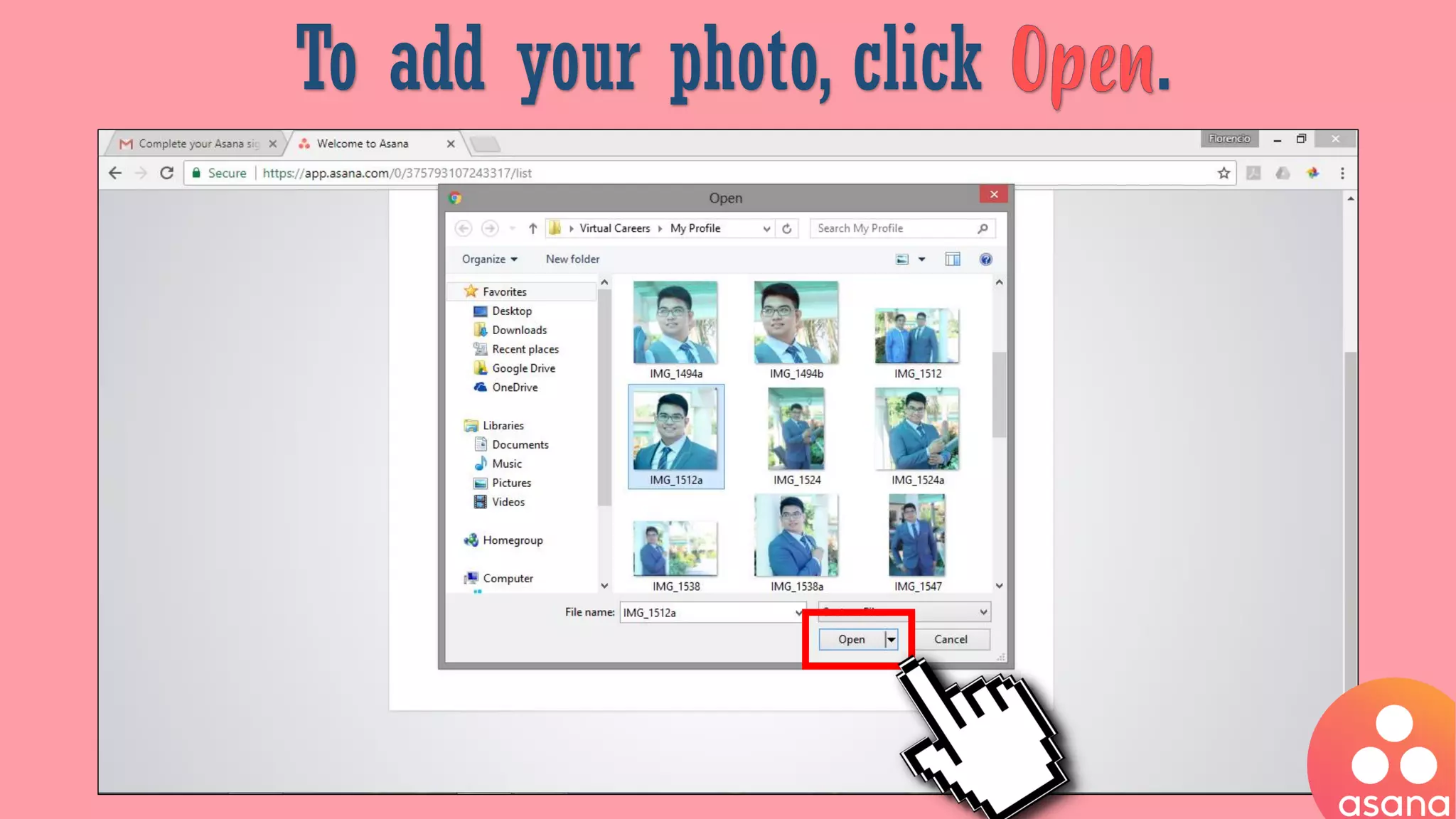1456x819 pixels.
Task: Open OneDrive in sidebar
Action: coord(515,387)
